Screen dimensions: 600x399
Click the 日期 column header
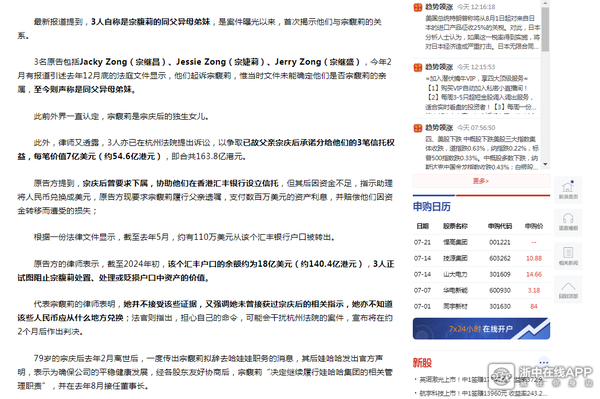pyautogui.click(x=422, y=226)
